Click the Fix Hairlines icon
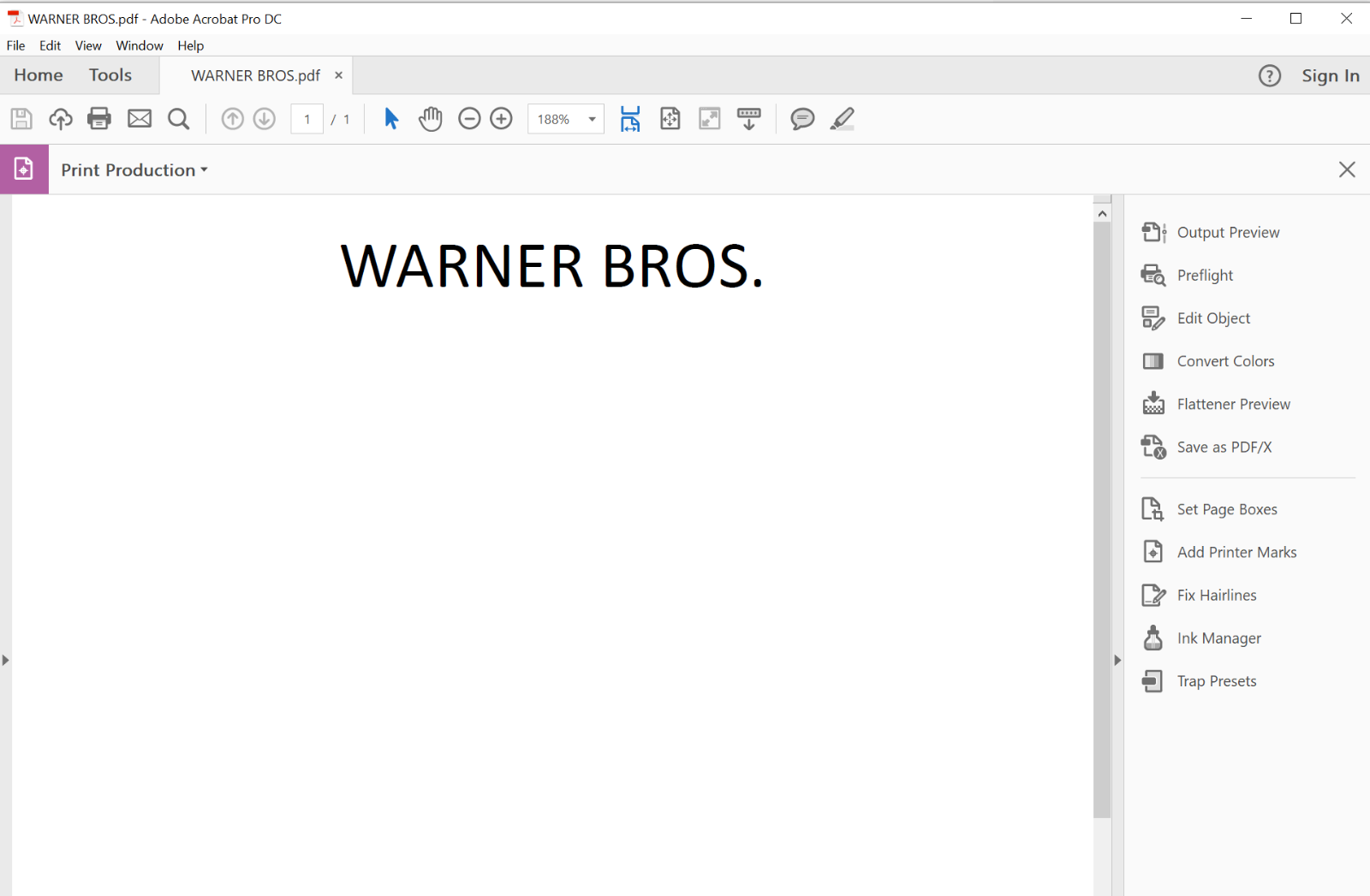Viewport: 1370px width, 896px height. click(x=1153, y=595)
